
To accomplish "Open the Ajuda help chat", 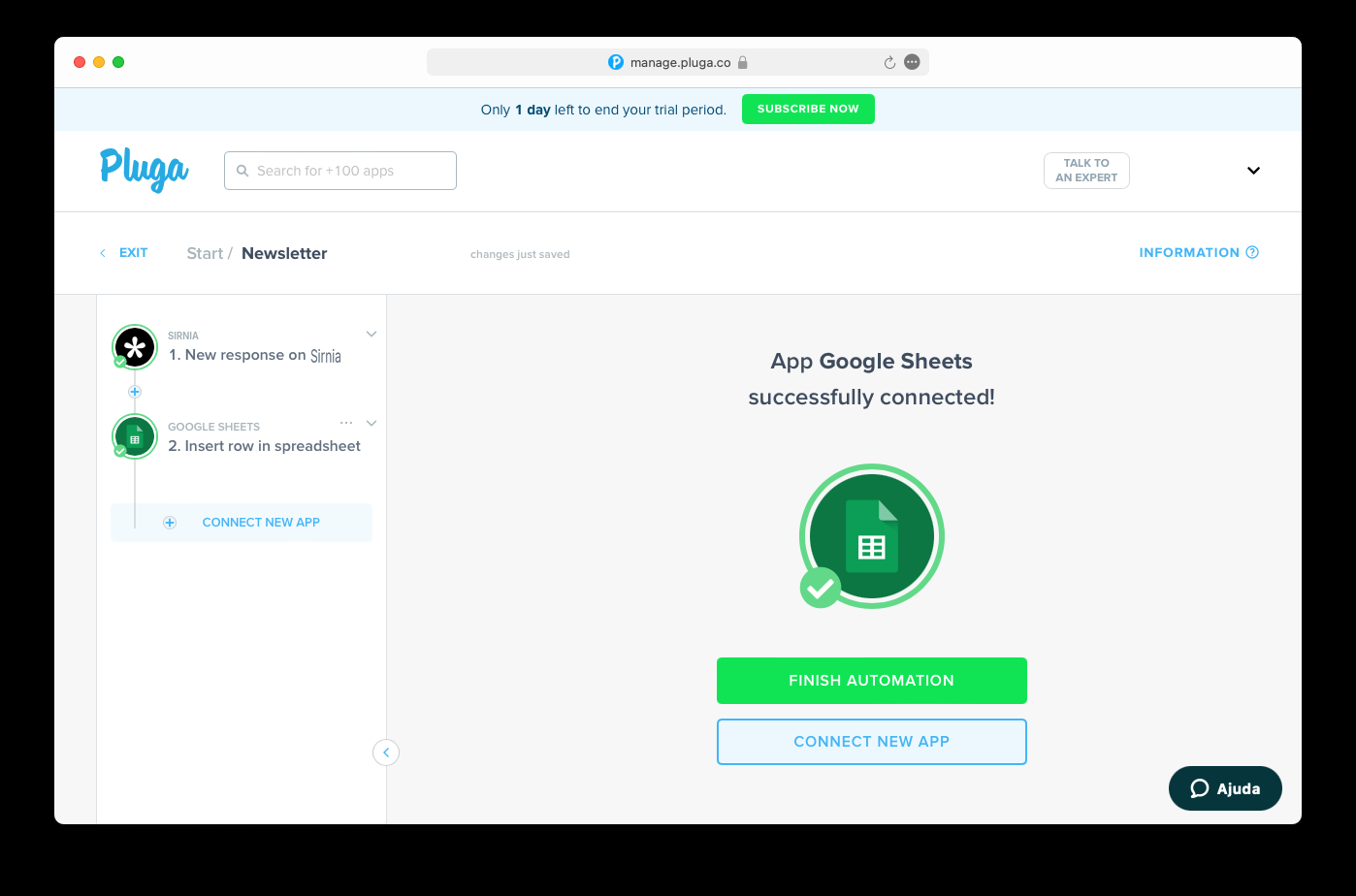I will 1225,788.
